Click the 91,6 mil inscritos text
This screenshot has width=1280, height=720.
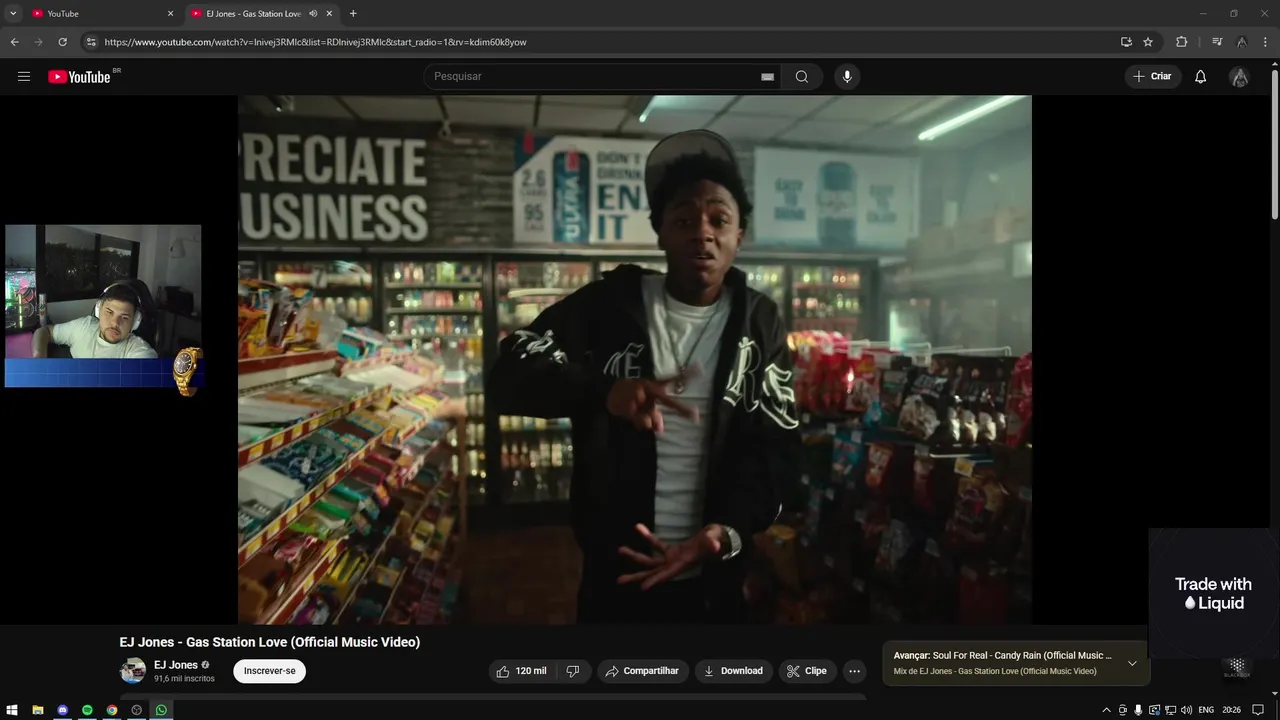[184, 679]
